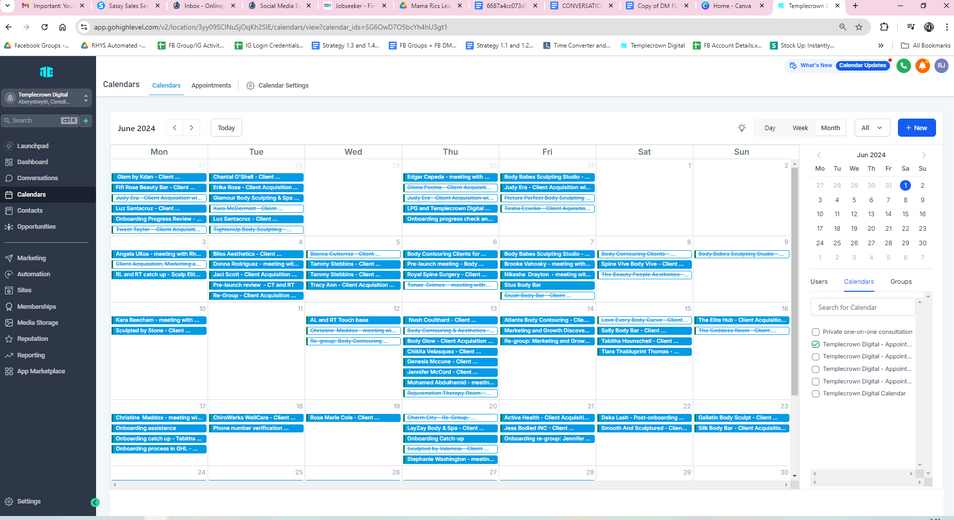
Task: Open AL and RT Touch base event
Action: coord(353,320)
